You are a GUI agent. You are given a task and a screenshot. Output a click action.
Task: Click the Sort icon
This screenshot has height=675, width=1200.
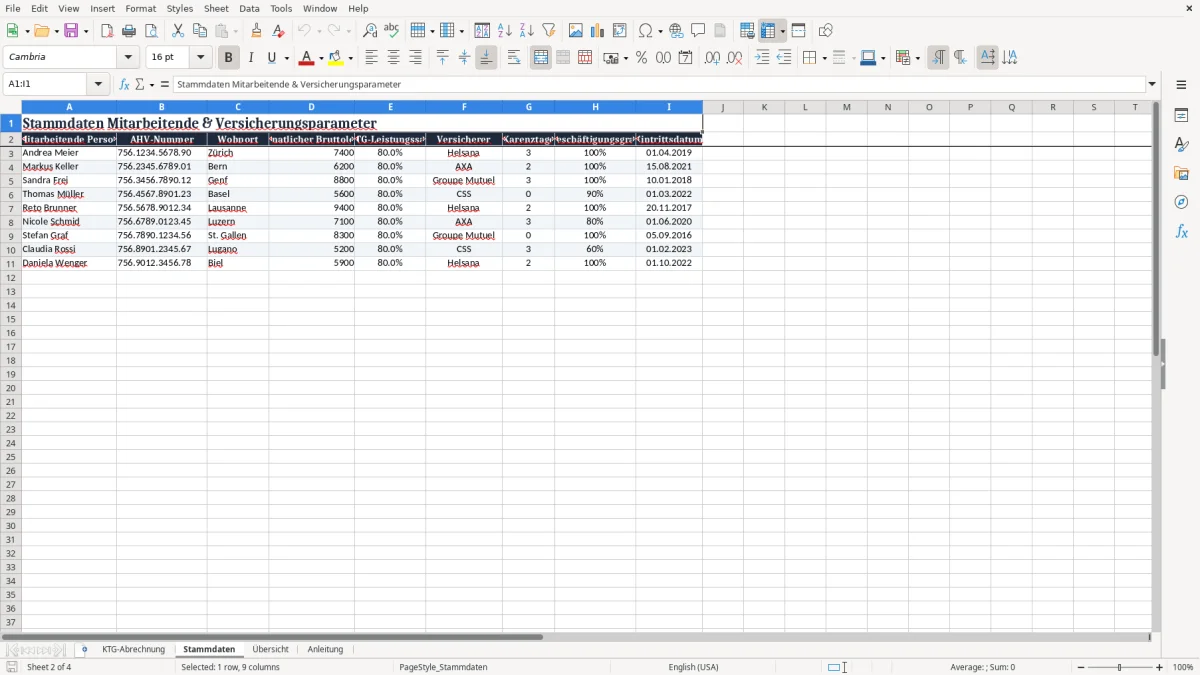[482, 31]
